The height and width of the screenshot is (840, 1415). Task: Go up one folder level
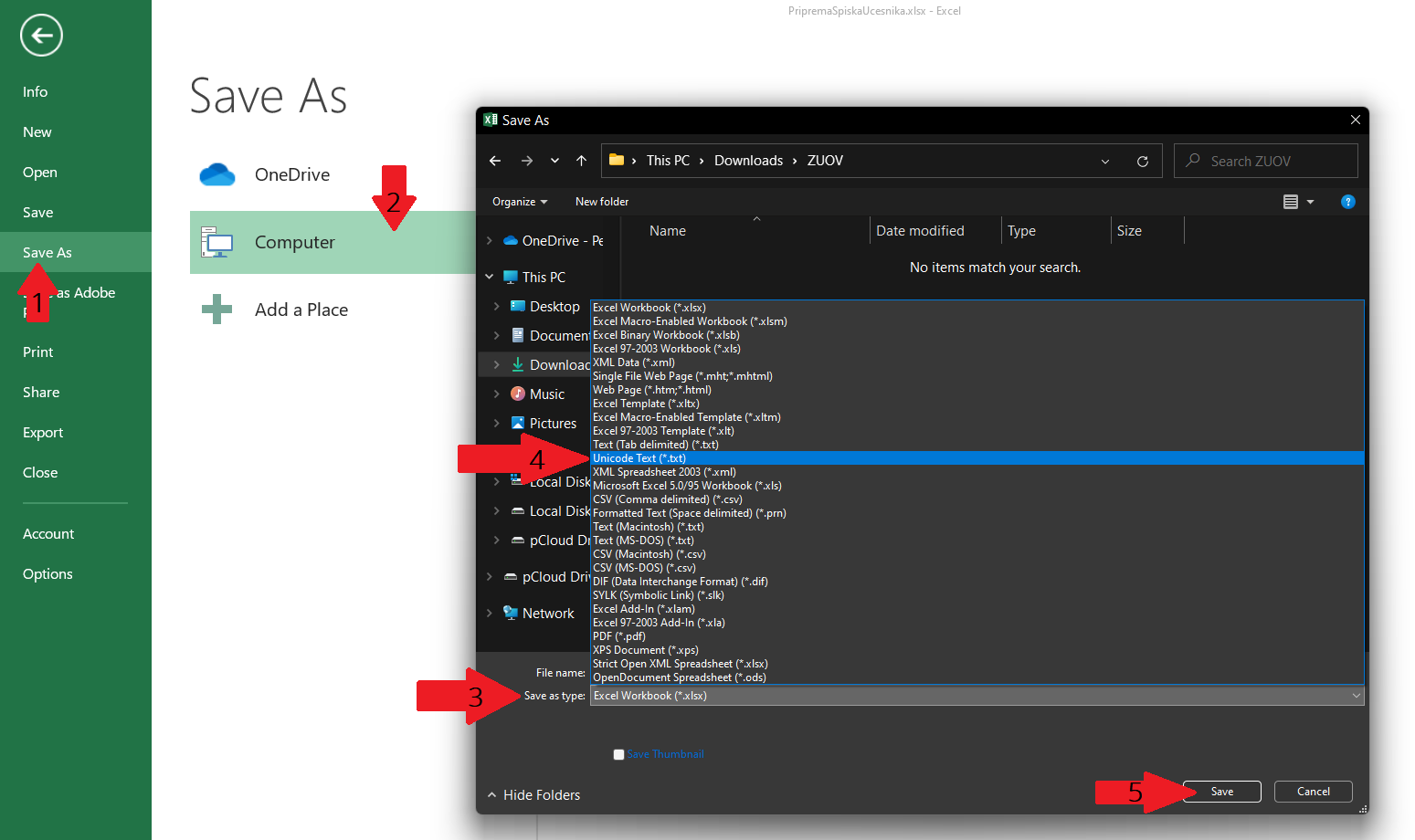(581, 161)
